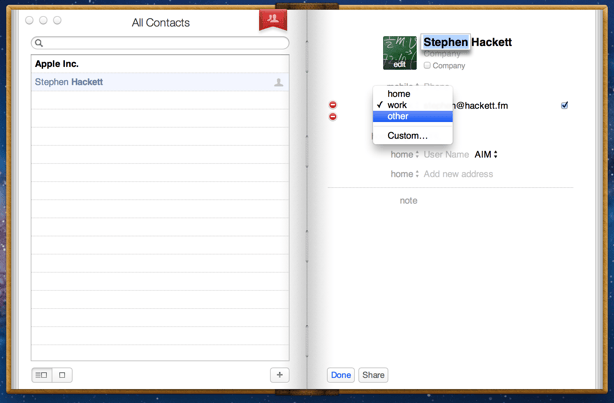614x403 pixels.
Task: Edit the contact photo thumbnail
Action: pos(400,53)
